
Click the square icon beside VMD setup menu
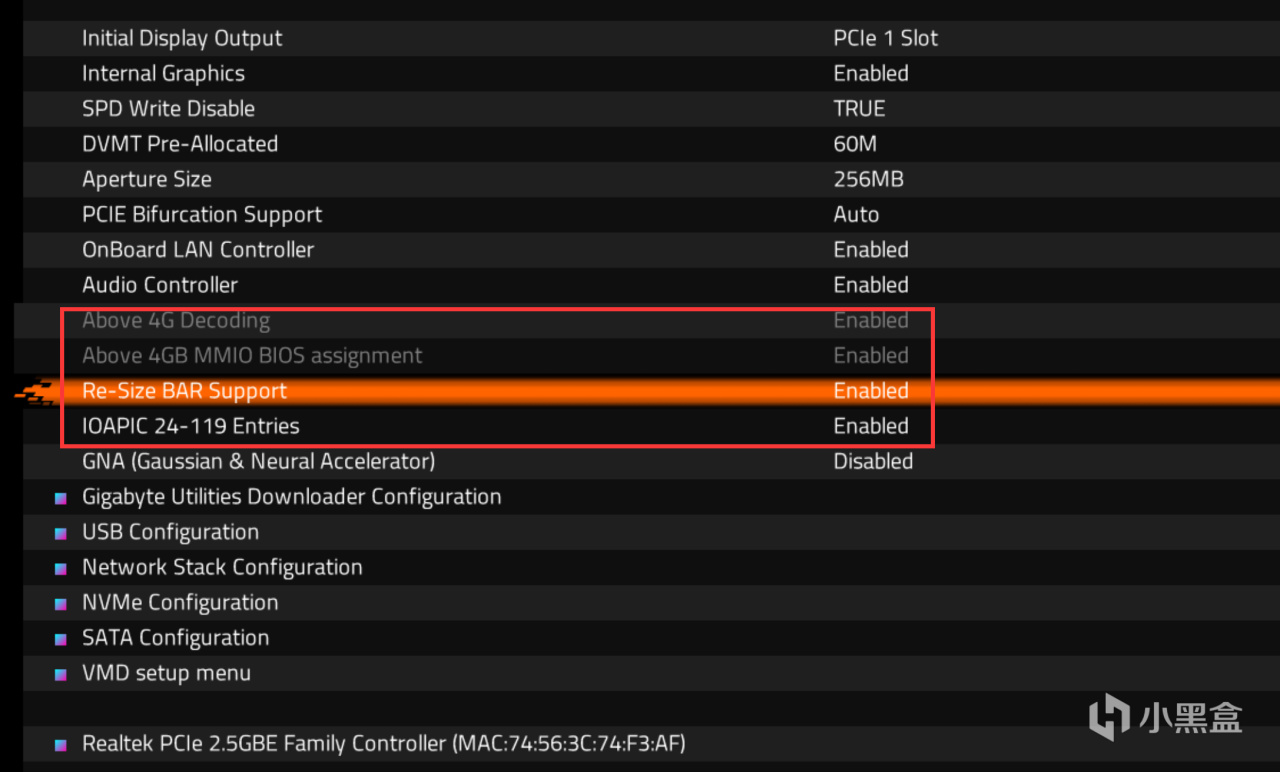[61, 674]
